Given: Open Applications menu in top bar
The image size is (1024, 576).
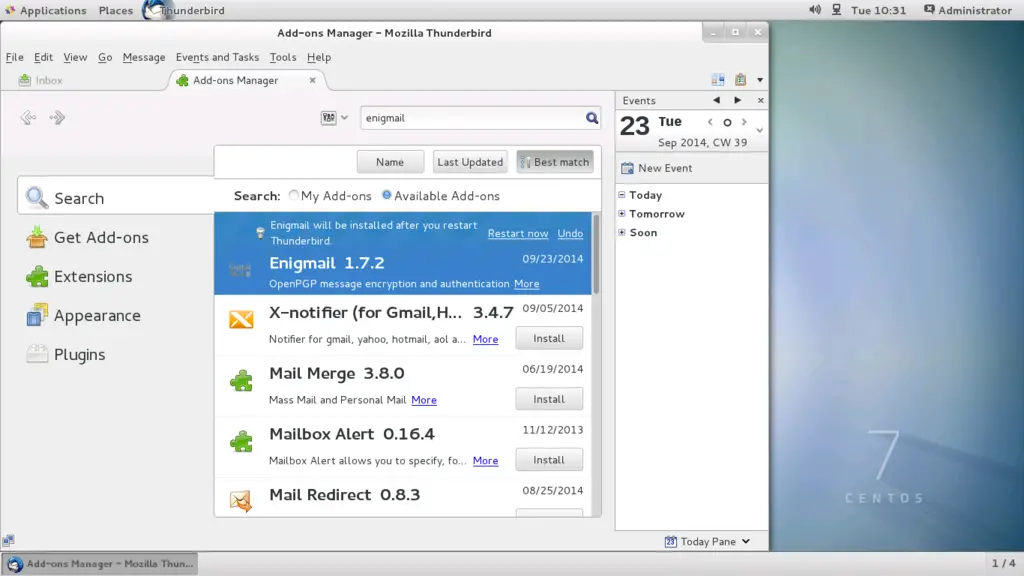Looking at the screenshot, I should (46, 10).
